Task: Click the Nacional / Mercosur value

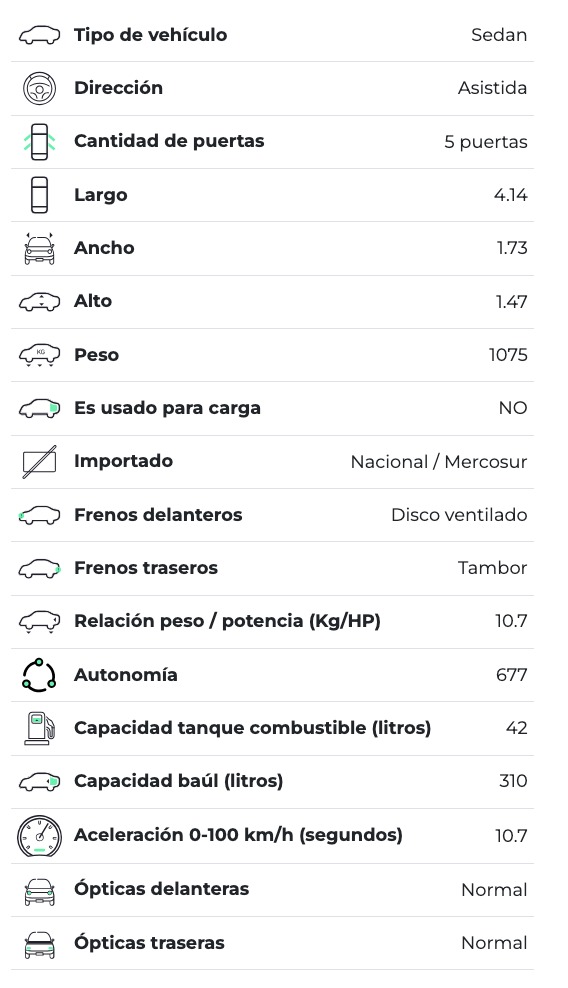Action: click(x=439, y=462)
